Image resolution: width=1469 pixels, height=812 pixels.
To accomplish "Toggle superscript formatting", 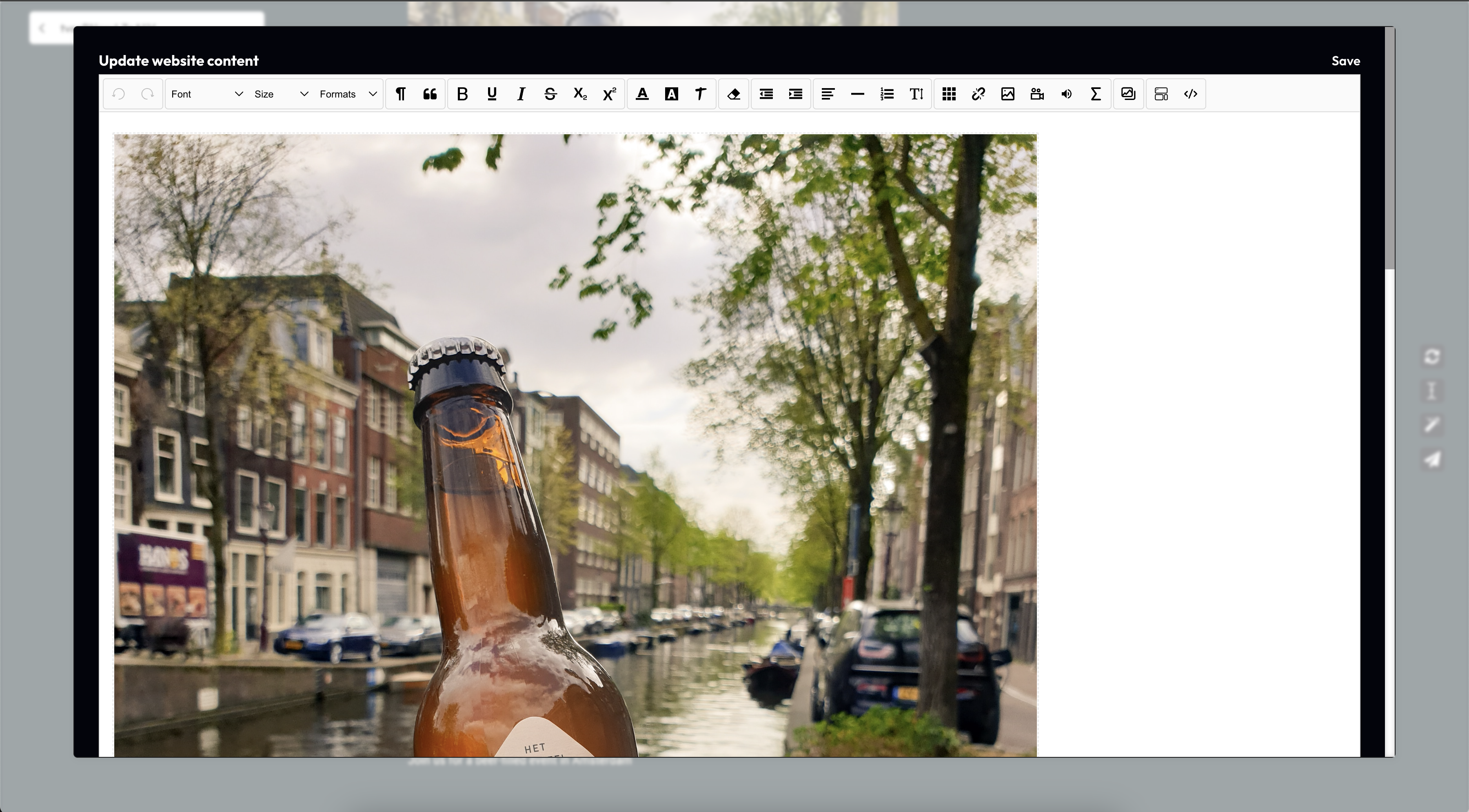I will click(x=609, y=94).
